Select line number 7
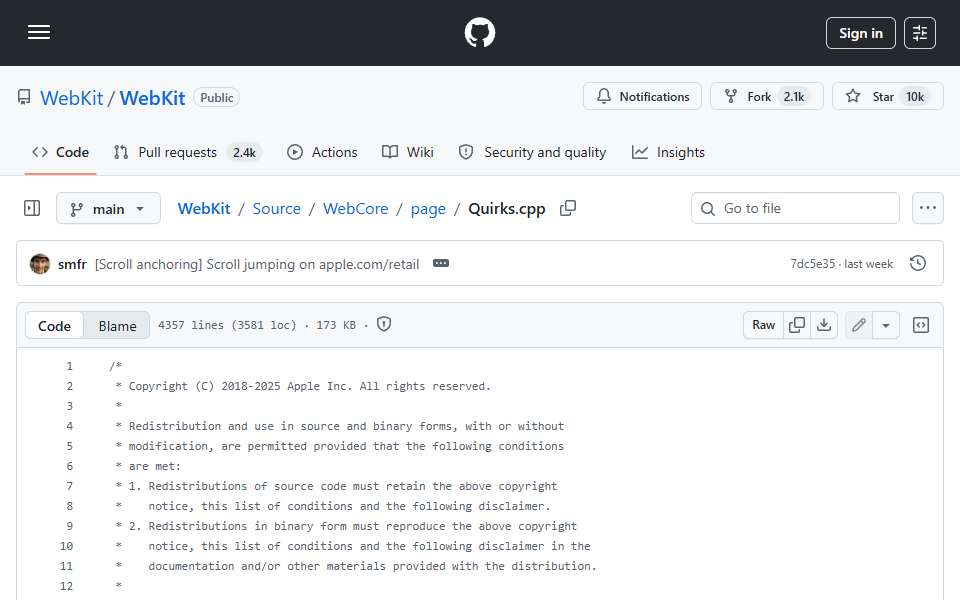Screen dimensions: 960x600 pos(69,486)
